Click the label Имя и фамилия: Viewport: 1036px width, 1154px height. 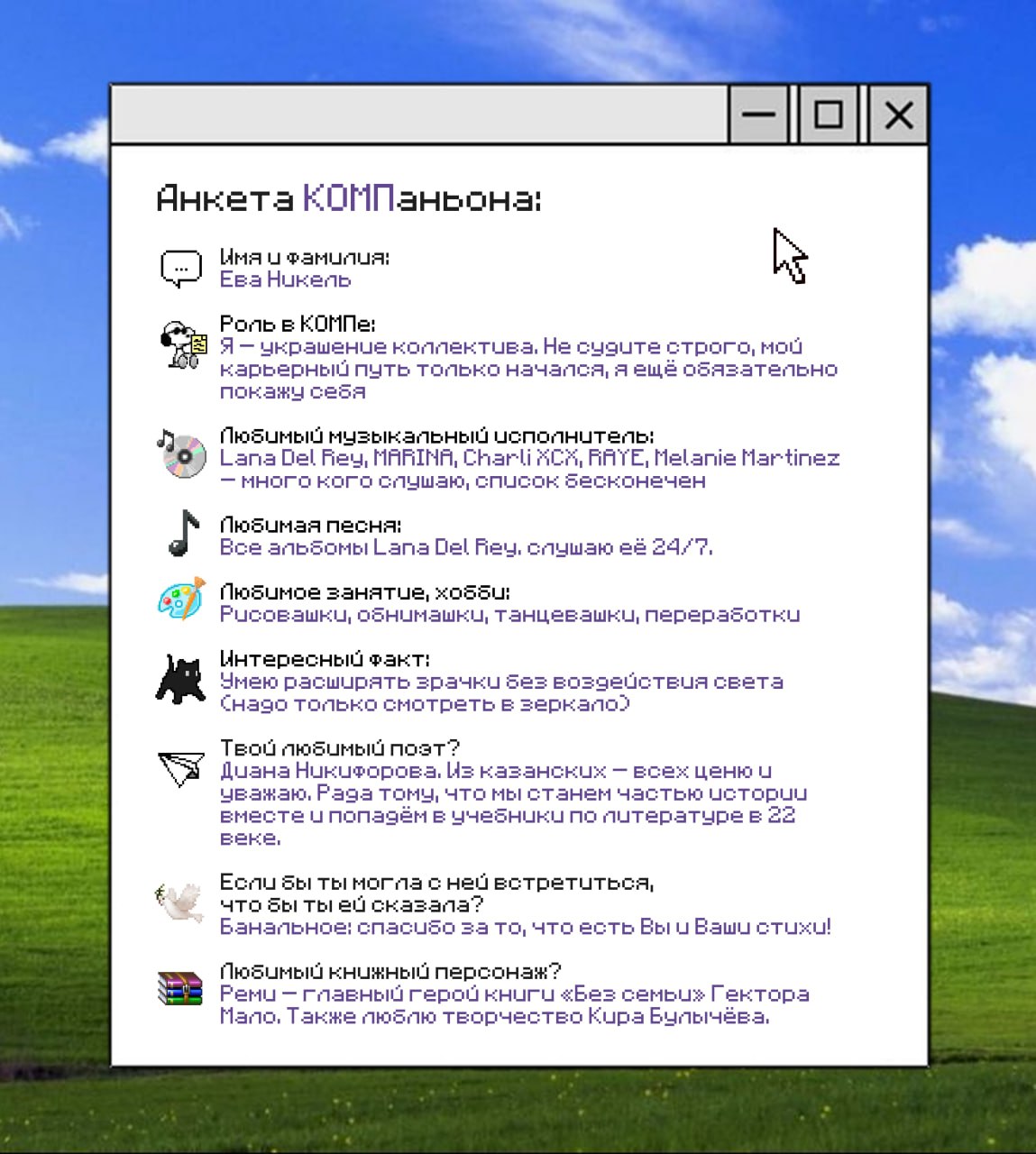pyautogui.click(x=305, y=257)
